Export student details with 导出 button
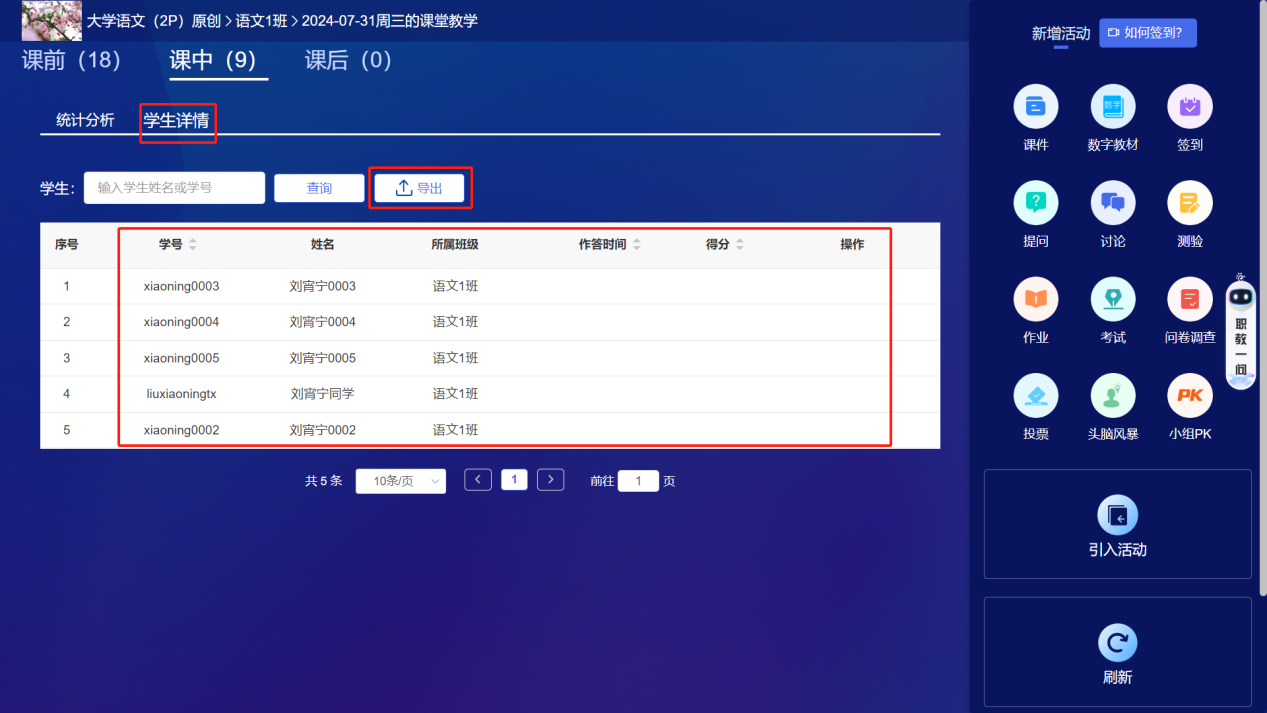Screen dimensions: 1267x713 coord(420,188)
